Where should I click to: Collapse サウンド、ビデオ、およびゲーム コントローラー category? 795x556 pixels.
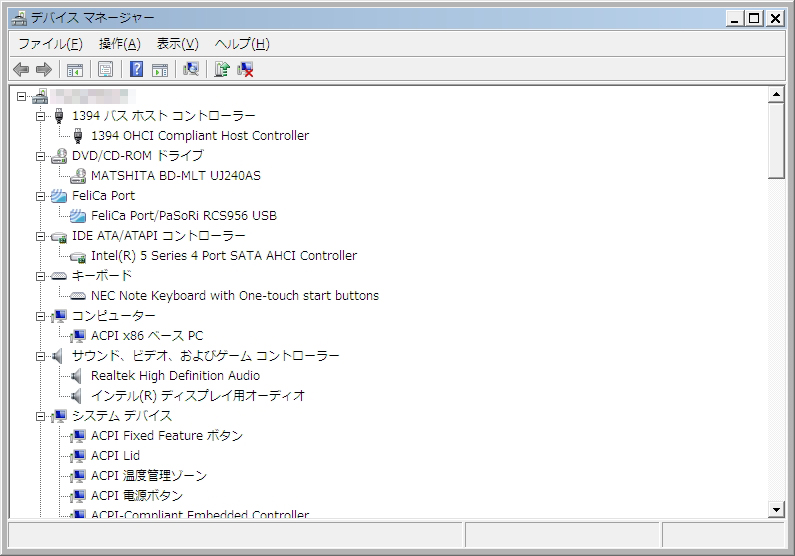[x=41, y=356]
